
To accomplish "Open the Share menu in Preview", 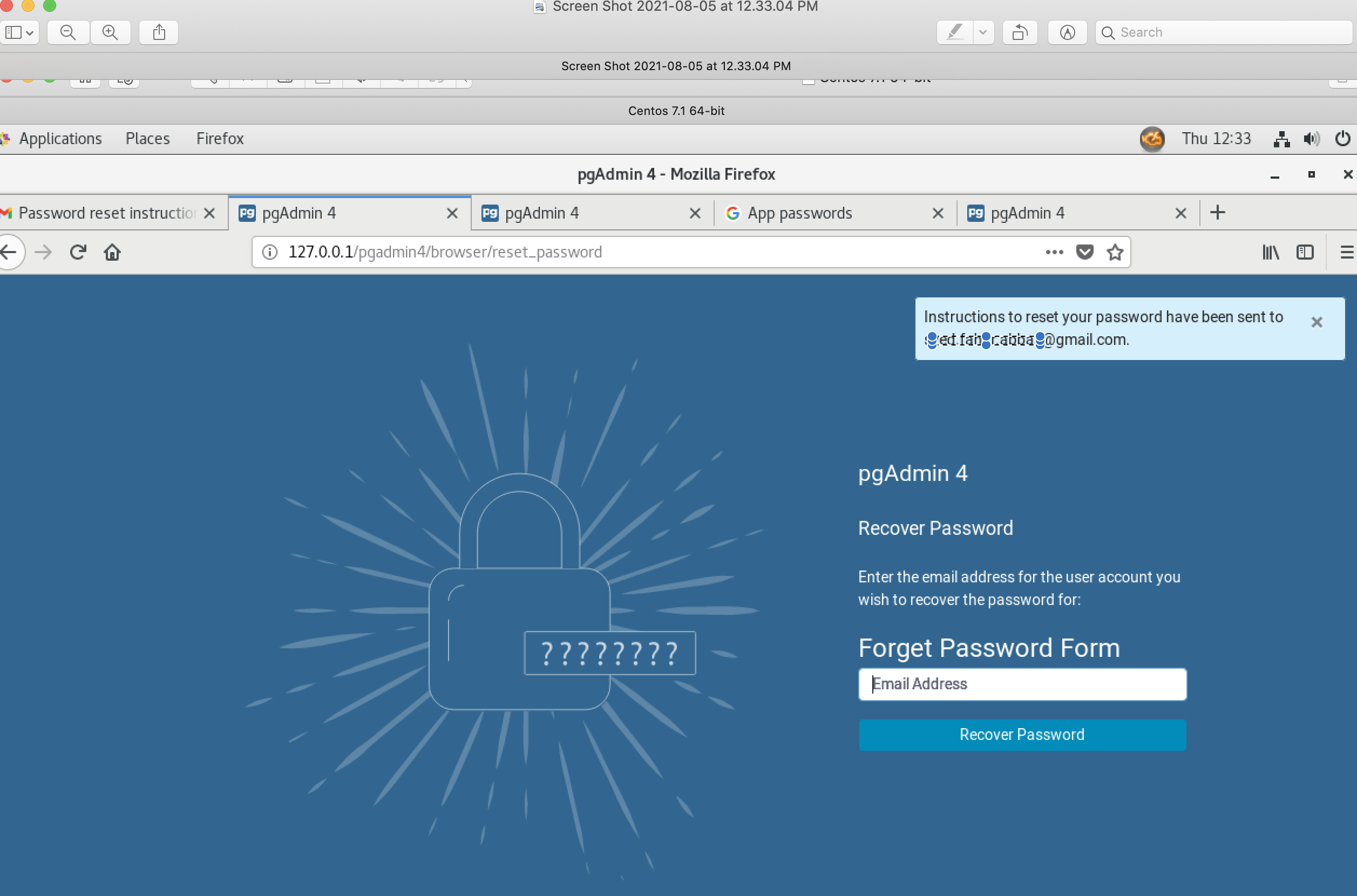I will click(158, 32).
